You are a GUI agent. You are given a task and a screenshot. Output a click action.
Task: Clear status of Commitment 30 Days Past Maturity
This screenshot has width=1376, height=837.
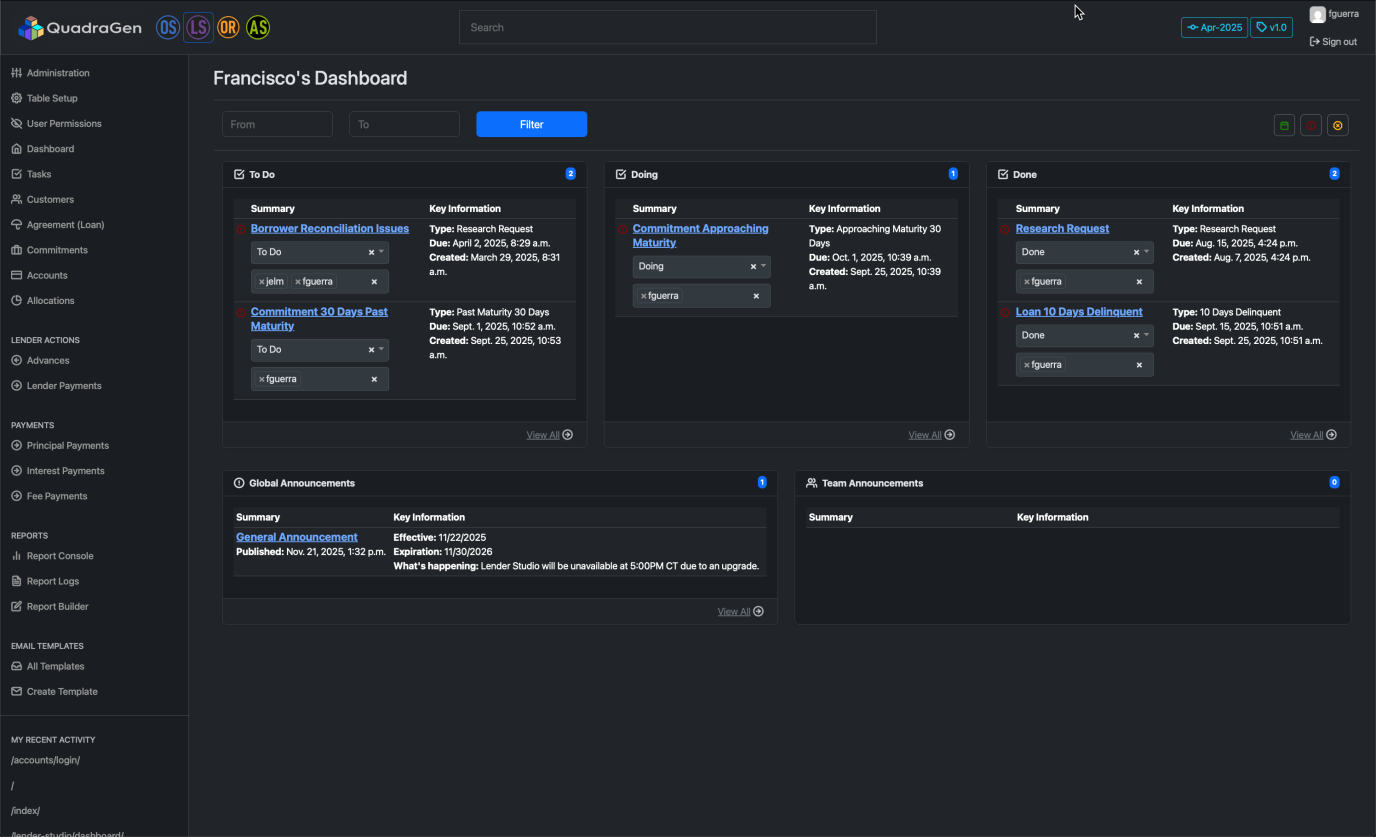pos(371,350)
